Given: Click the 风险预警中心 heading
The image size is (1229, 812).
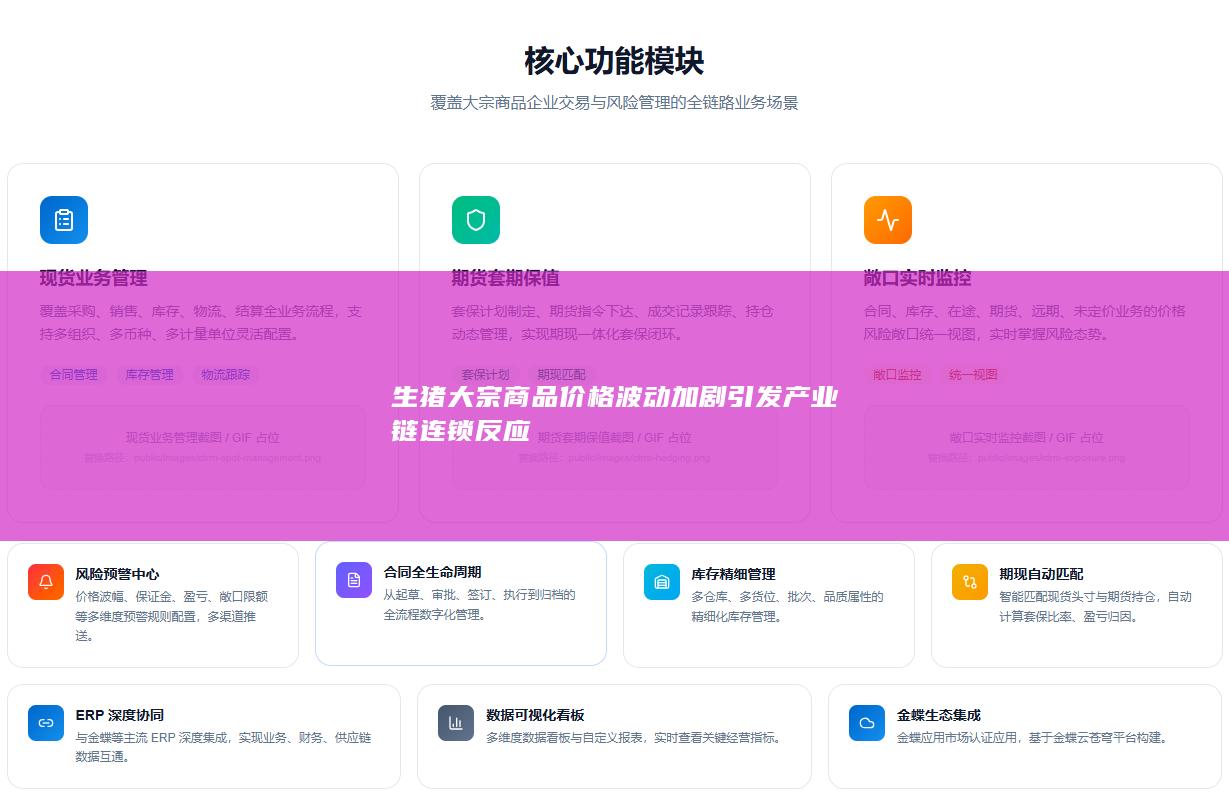Looking at the screenshot, I should tap(118, 574).
